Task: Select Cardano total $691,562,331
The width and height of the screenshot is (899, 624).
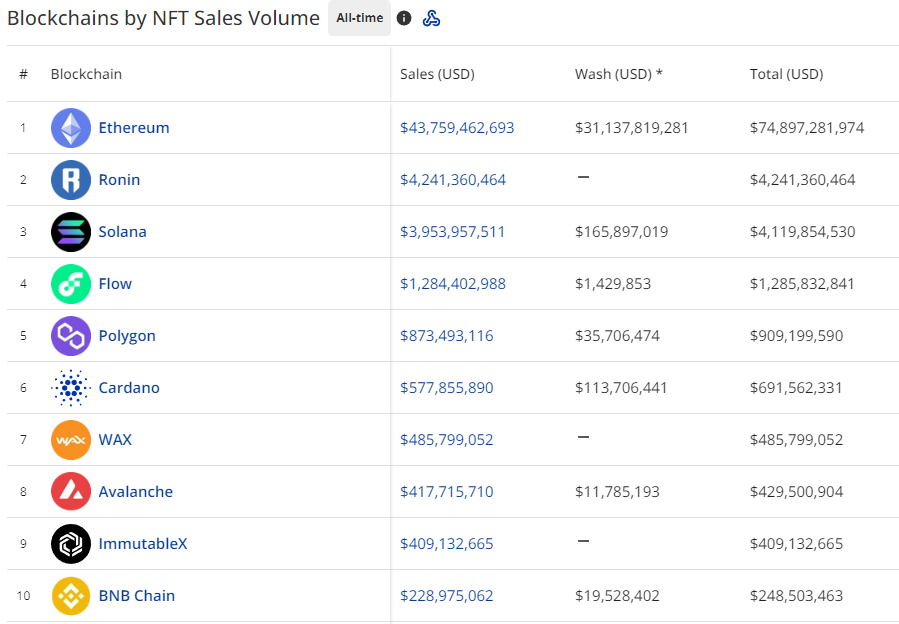Action: point(796,388)
